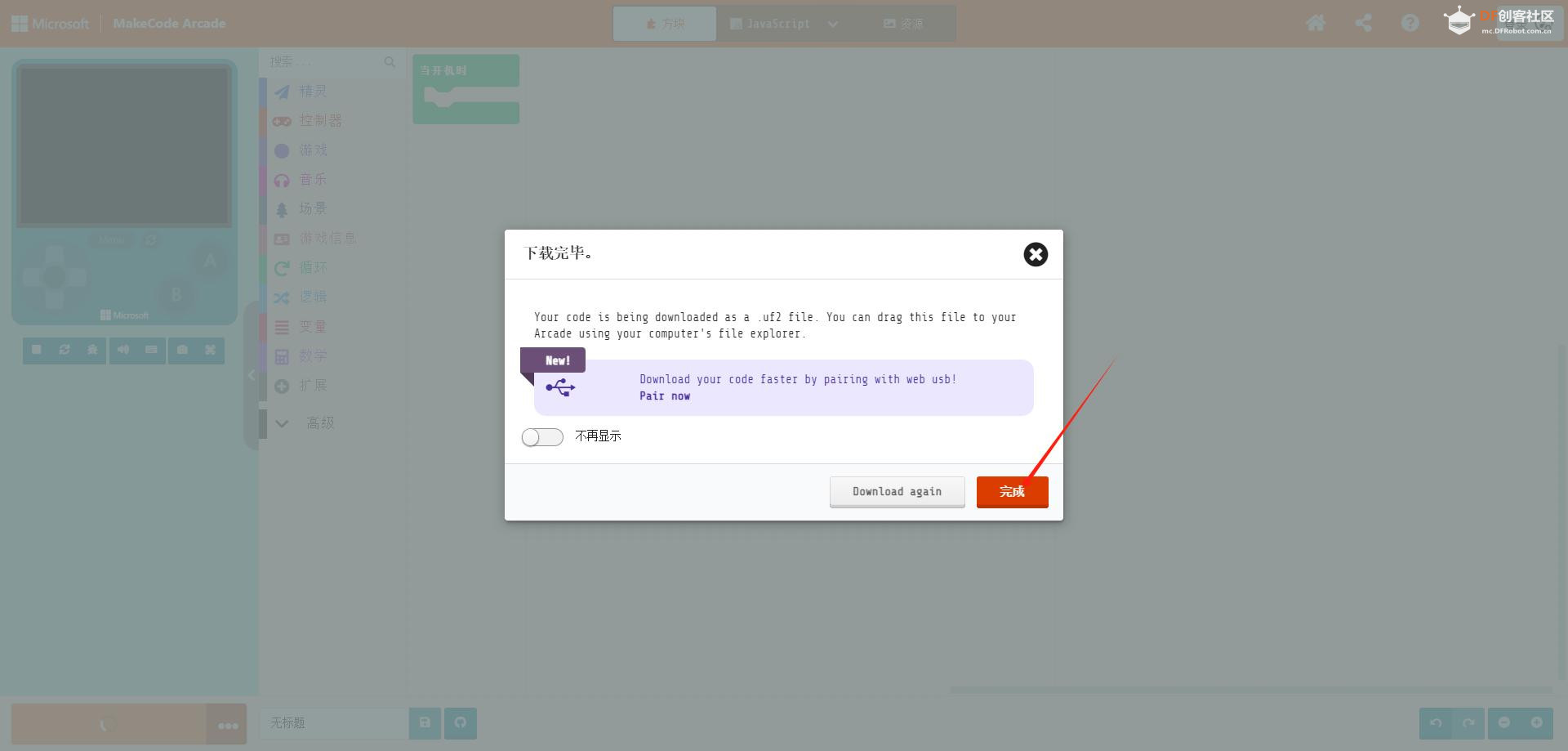Open the 循环 loops category
1568x751 pixels.
332,268
